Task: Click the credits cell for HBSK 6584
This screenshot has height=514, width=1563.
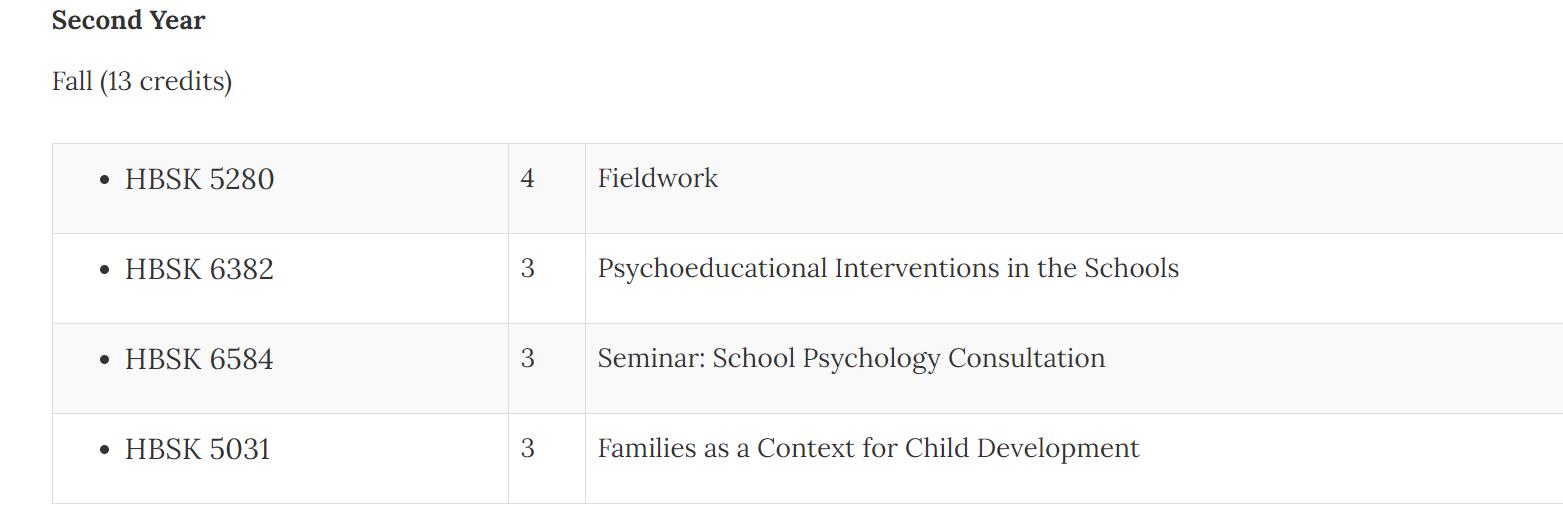Action: [547, 368]
